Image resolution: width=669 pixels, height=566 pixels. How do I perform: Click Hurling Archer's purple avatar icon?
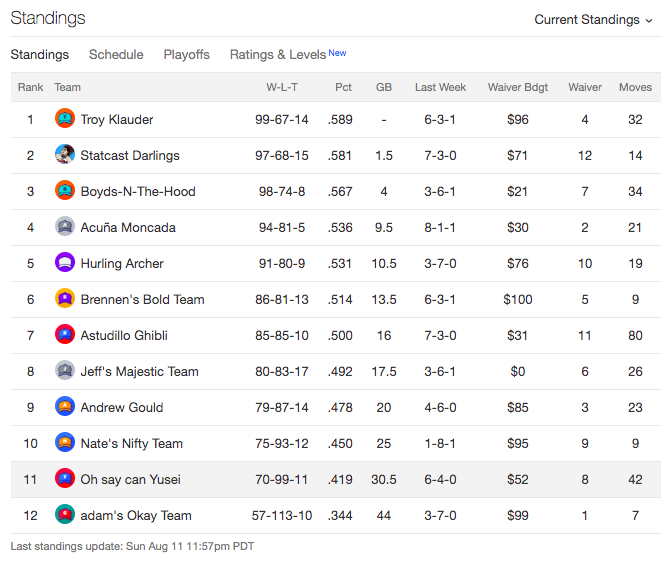[x=65, y=263]
